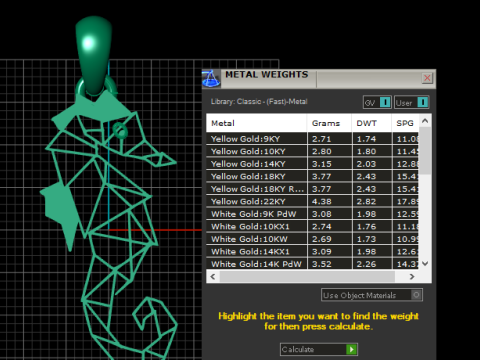
Task: Select the Yellow Gold:9KY row
Action: tap(313, 139)
